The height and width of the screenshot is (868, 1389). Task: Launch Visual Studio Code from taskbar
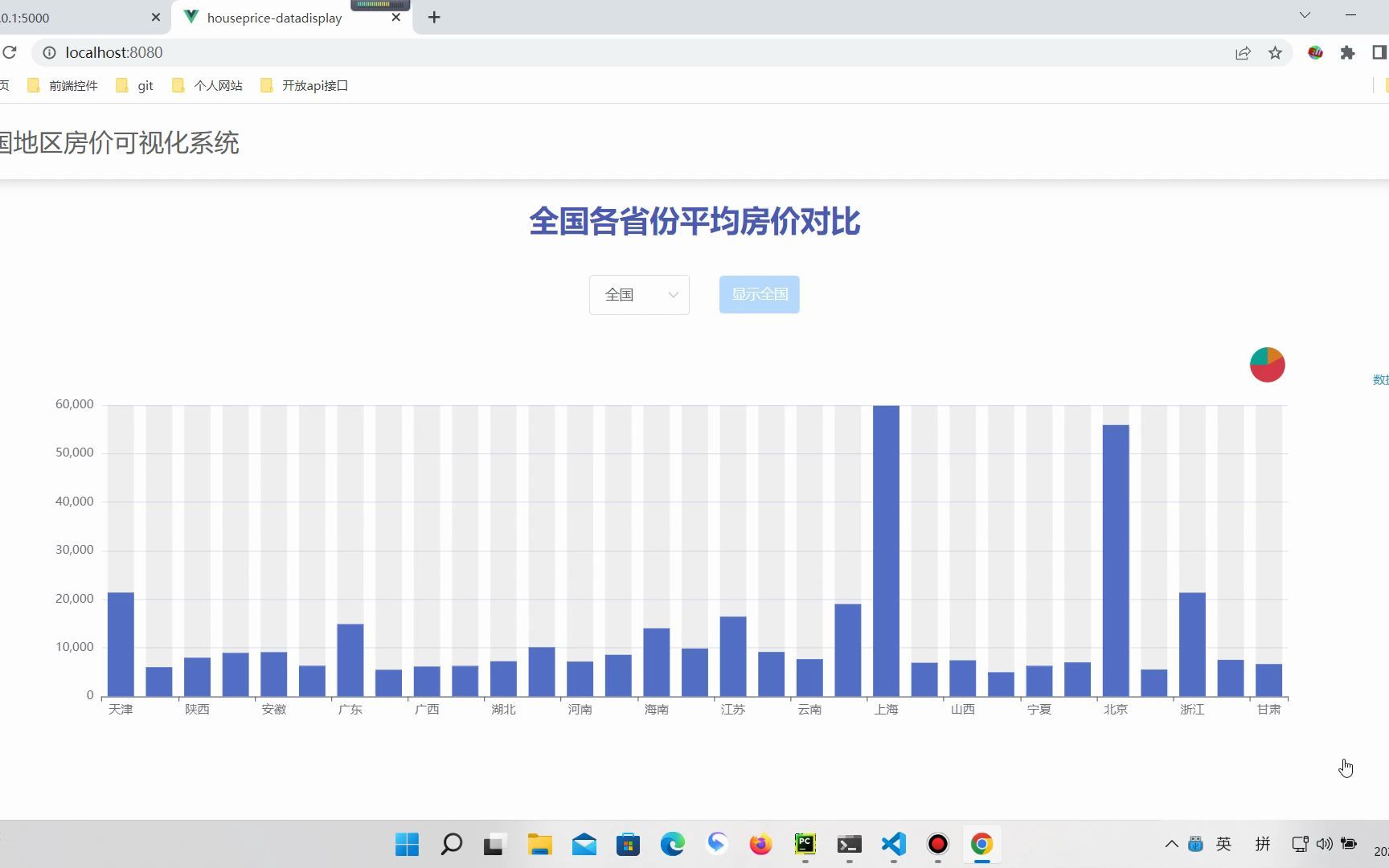pos(892,845)
